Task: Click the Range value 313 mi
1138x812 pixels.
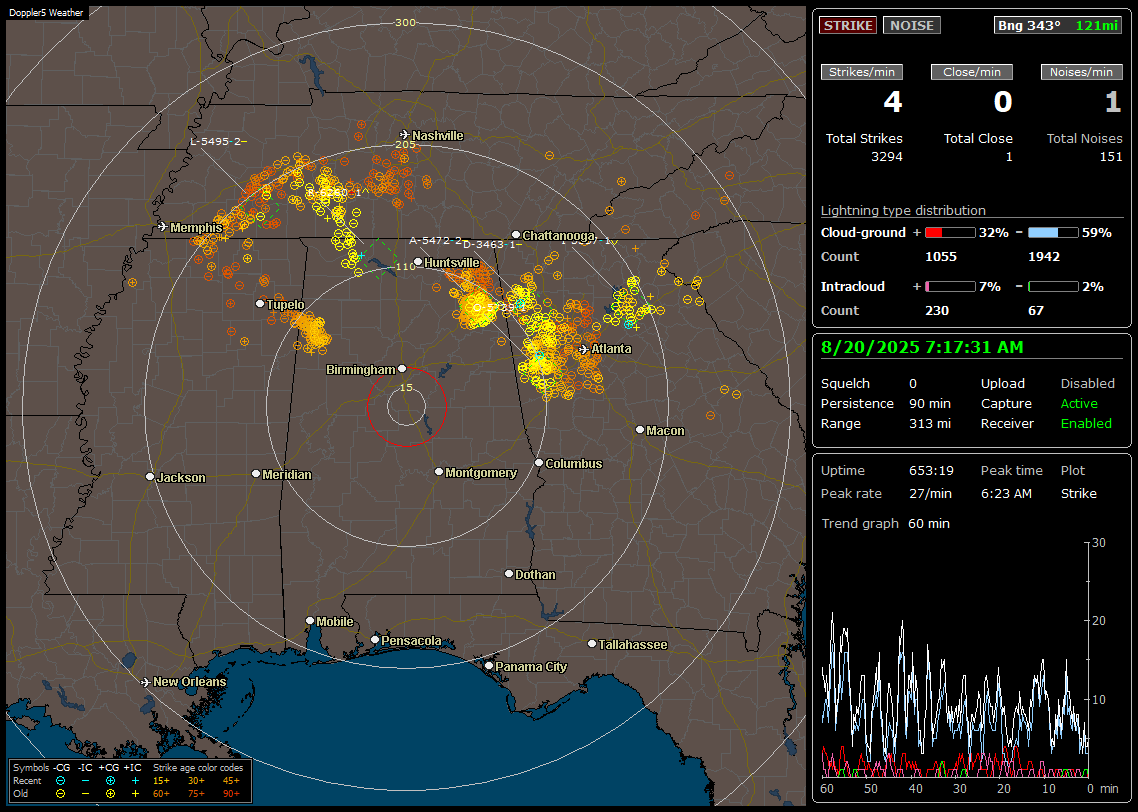Action: tap(930, 424)
